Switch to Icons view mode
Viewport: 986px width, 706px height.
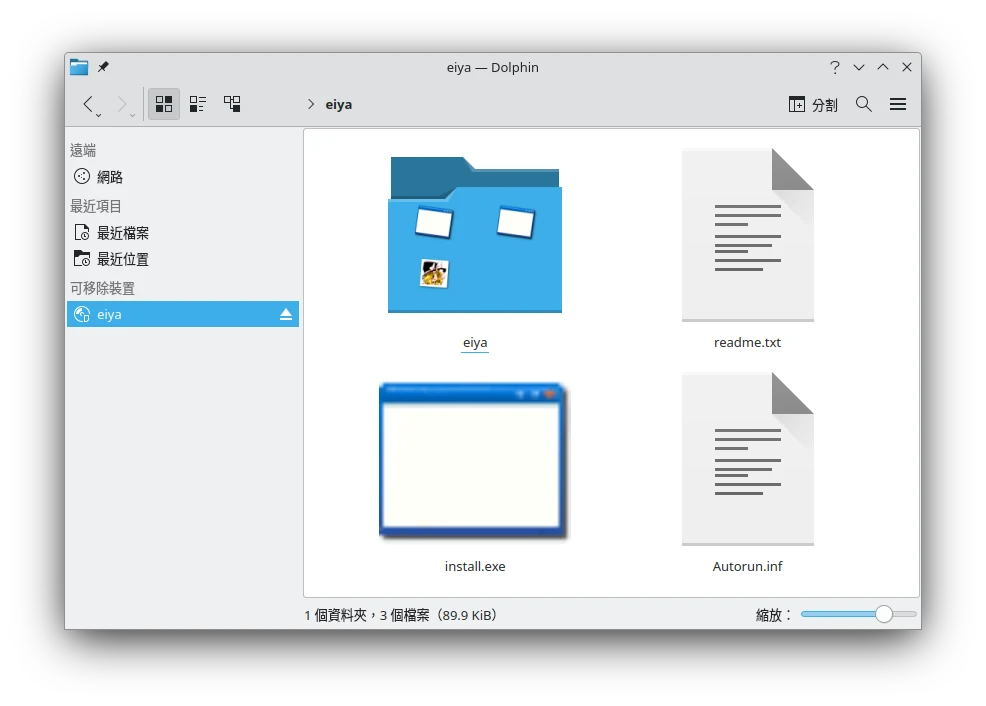[x=164, y=104]
